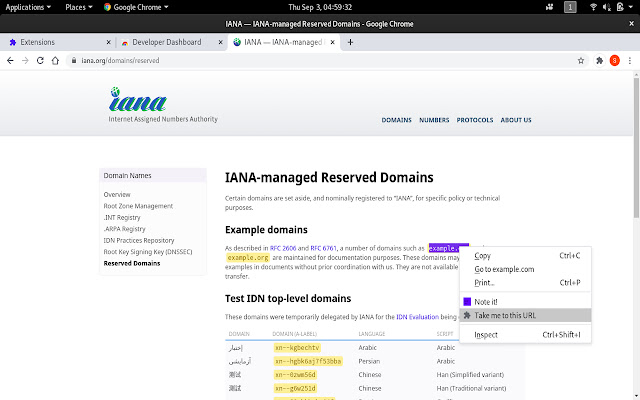This screenshot has width=640, height=400.
Task: Click the IANA logo
Action: 138,99
